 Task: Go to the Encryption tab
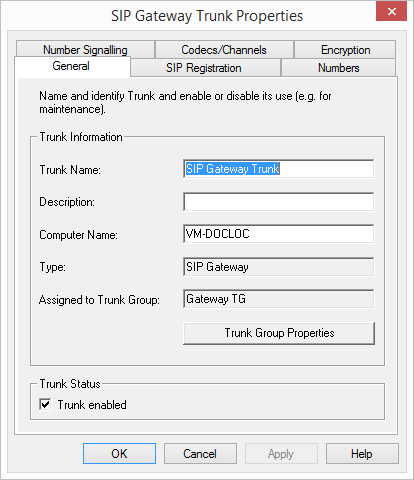(x=345, y=50)
